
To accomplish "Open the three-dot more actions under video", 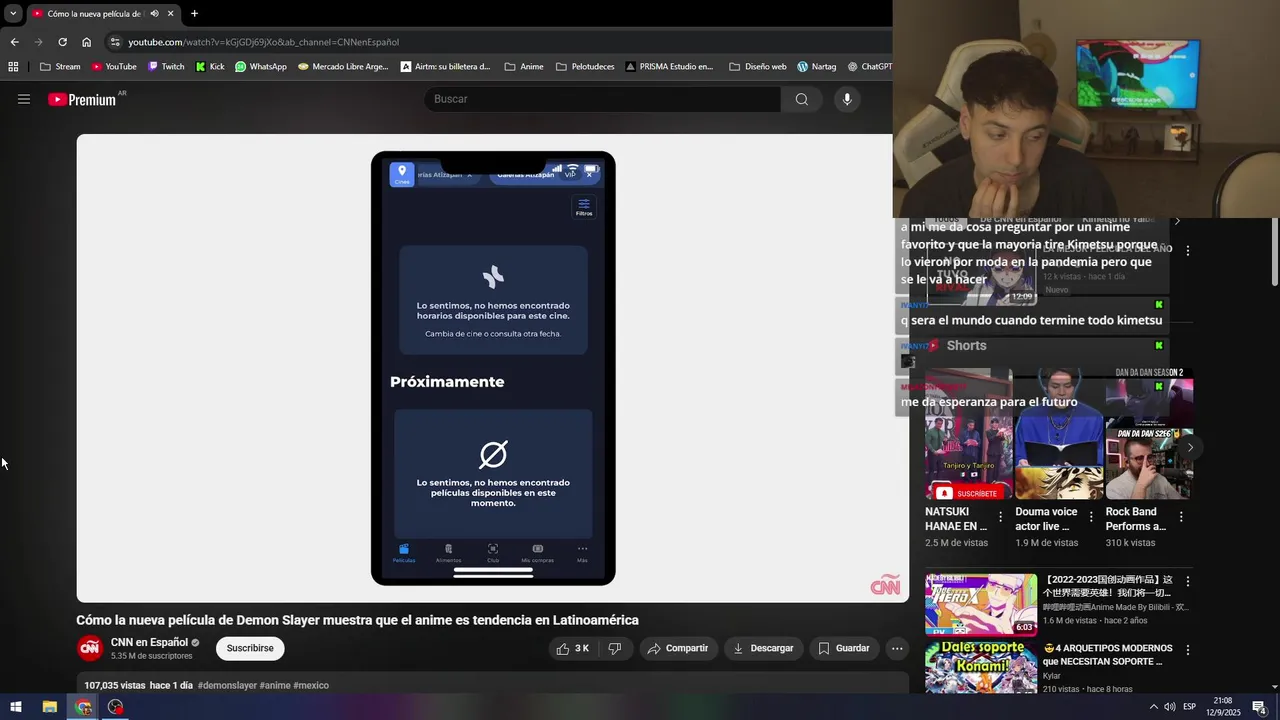I will coord(897,648).
